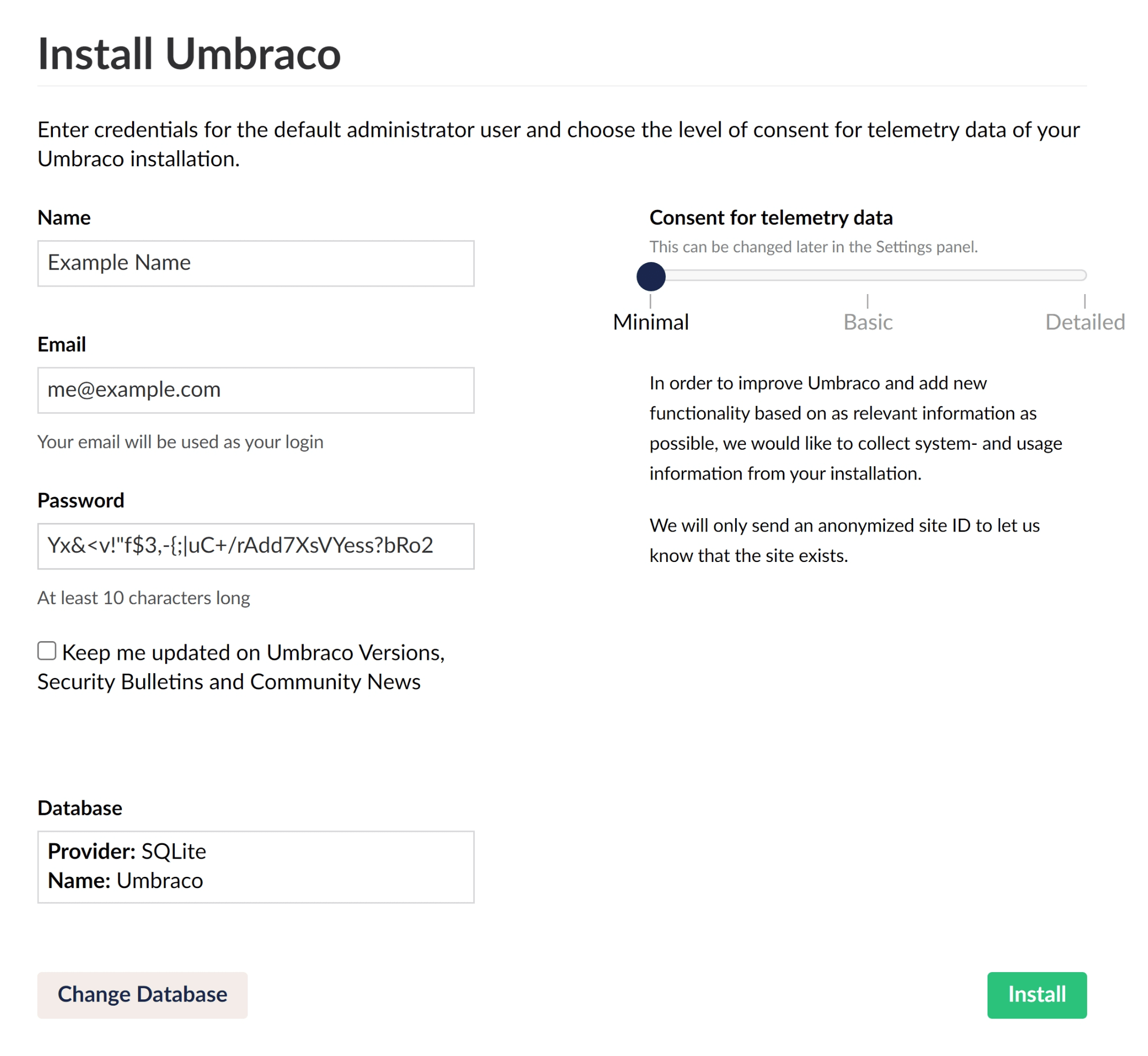Click 'This can be changed later' note

814,247
